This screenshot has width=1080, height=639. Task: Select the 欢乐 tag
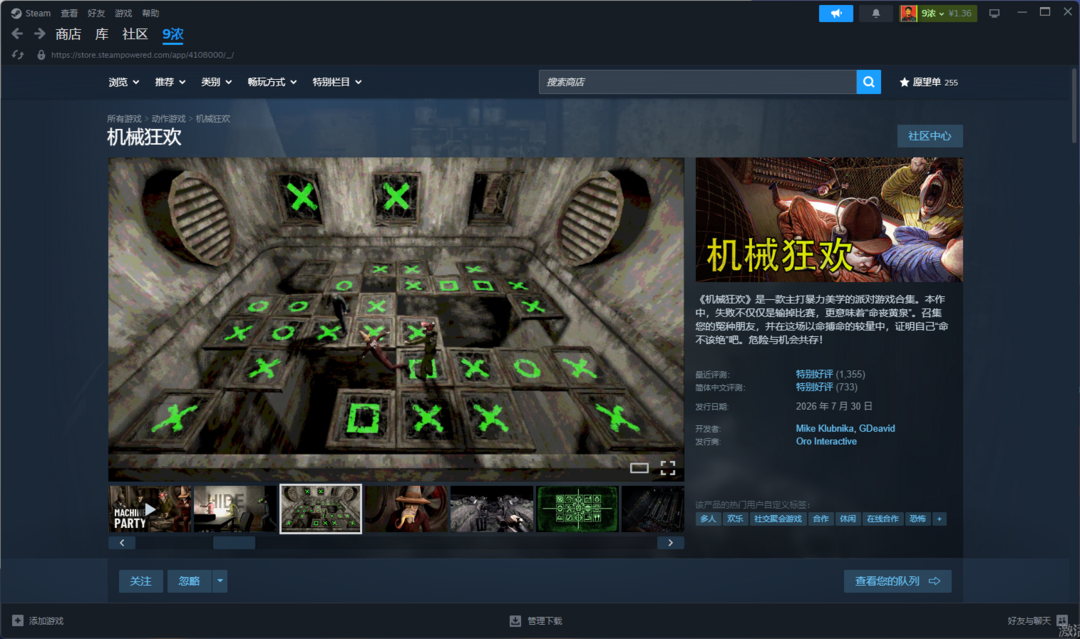tap(735, 518)
